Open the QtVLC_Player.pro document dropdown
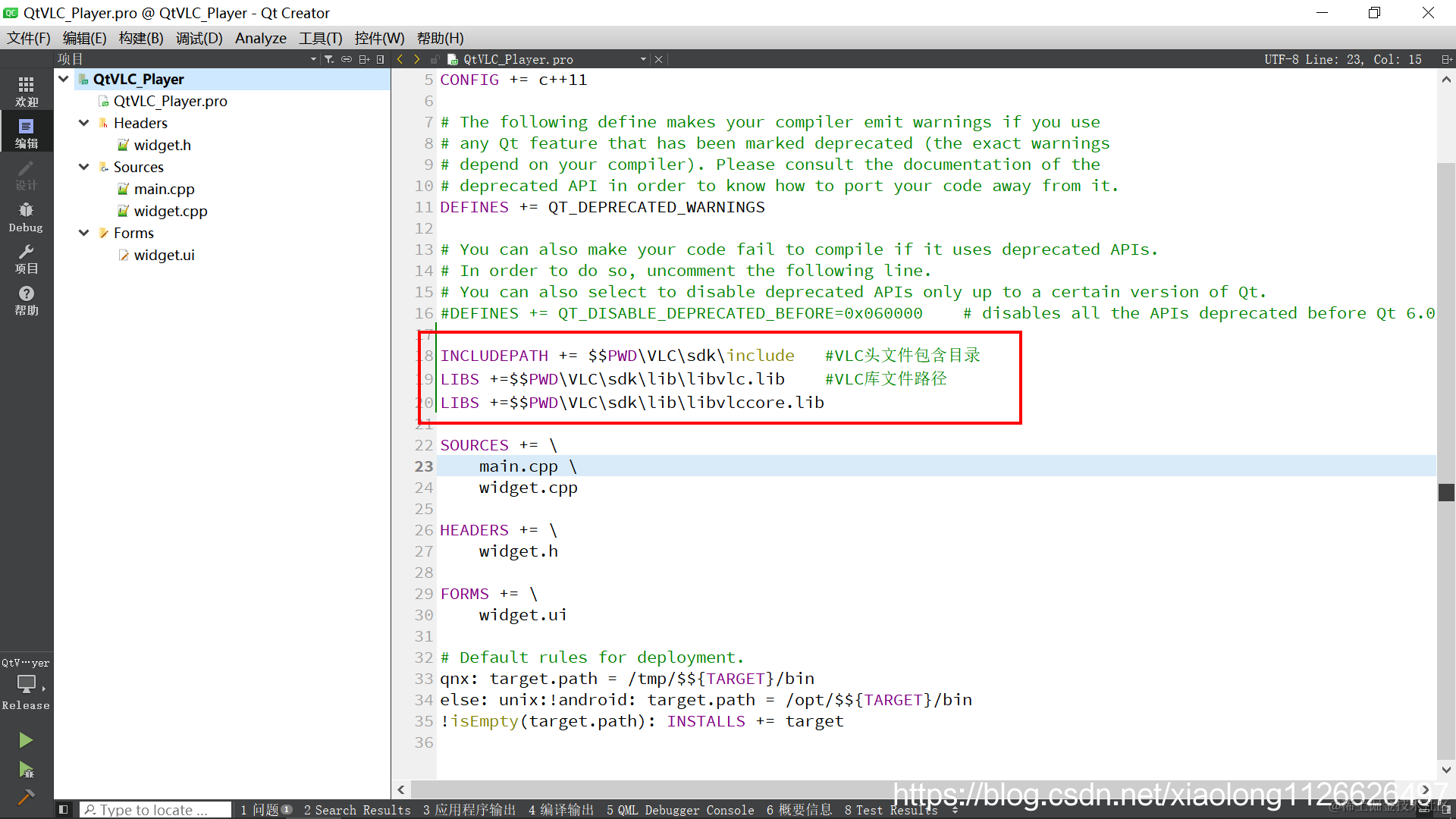 pos(643,59)
